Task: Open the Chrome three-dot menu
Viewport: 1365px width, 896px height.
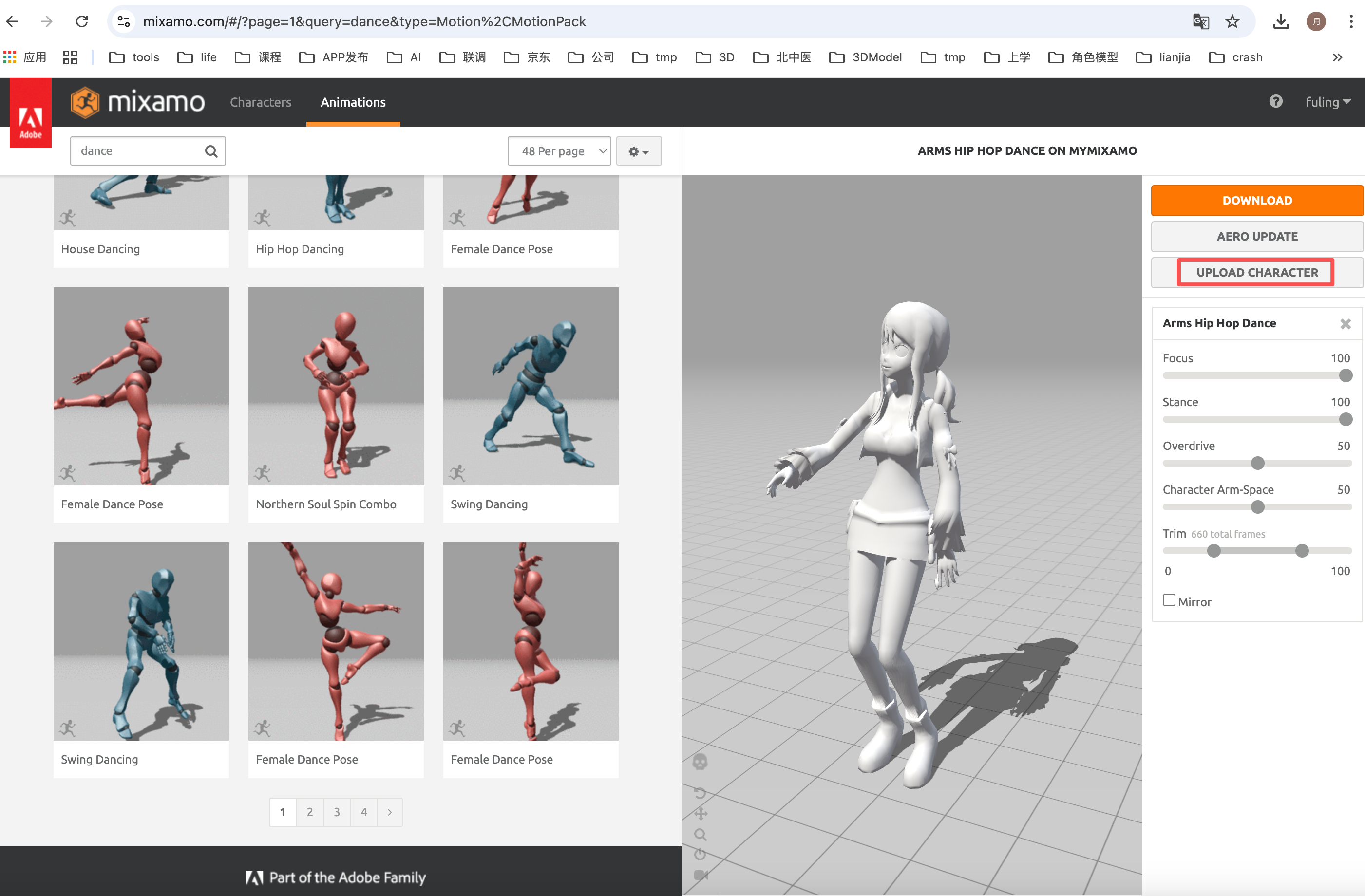Action: [1351, 22]
